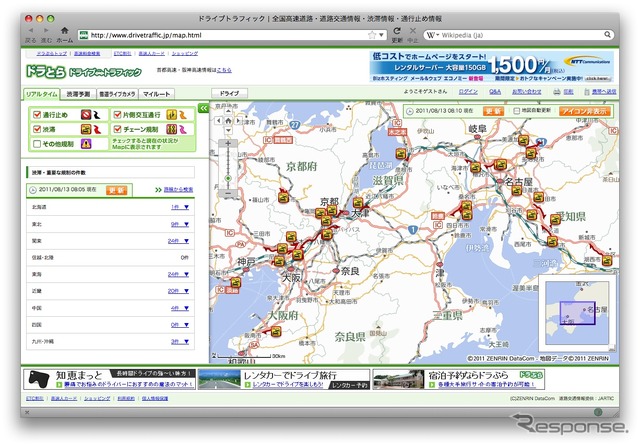Viewport: 640px width, 446px height.
Task: Open the Q&A link
Action: [x=495, y=92]
